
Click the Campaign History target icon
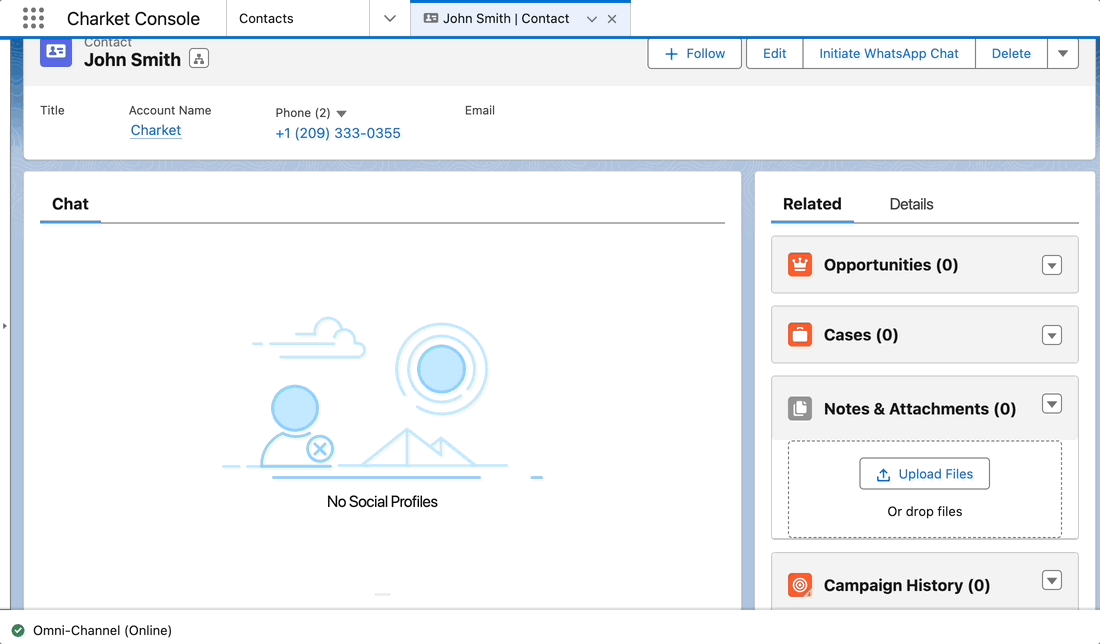[800, 585]
